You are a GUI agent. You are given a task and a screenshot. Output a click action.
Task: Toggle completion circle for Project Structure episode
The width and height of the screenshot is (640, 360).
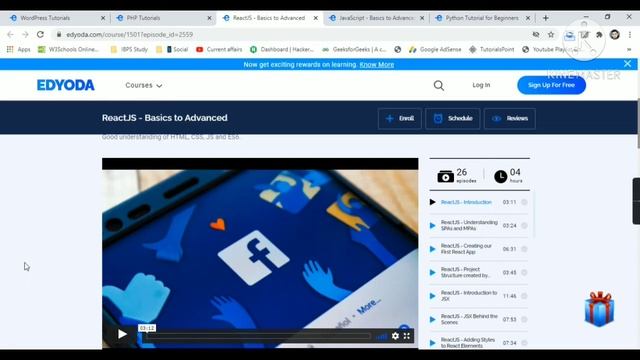[524, 272]
